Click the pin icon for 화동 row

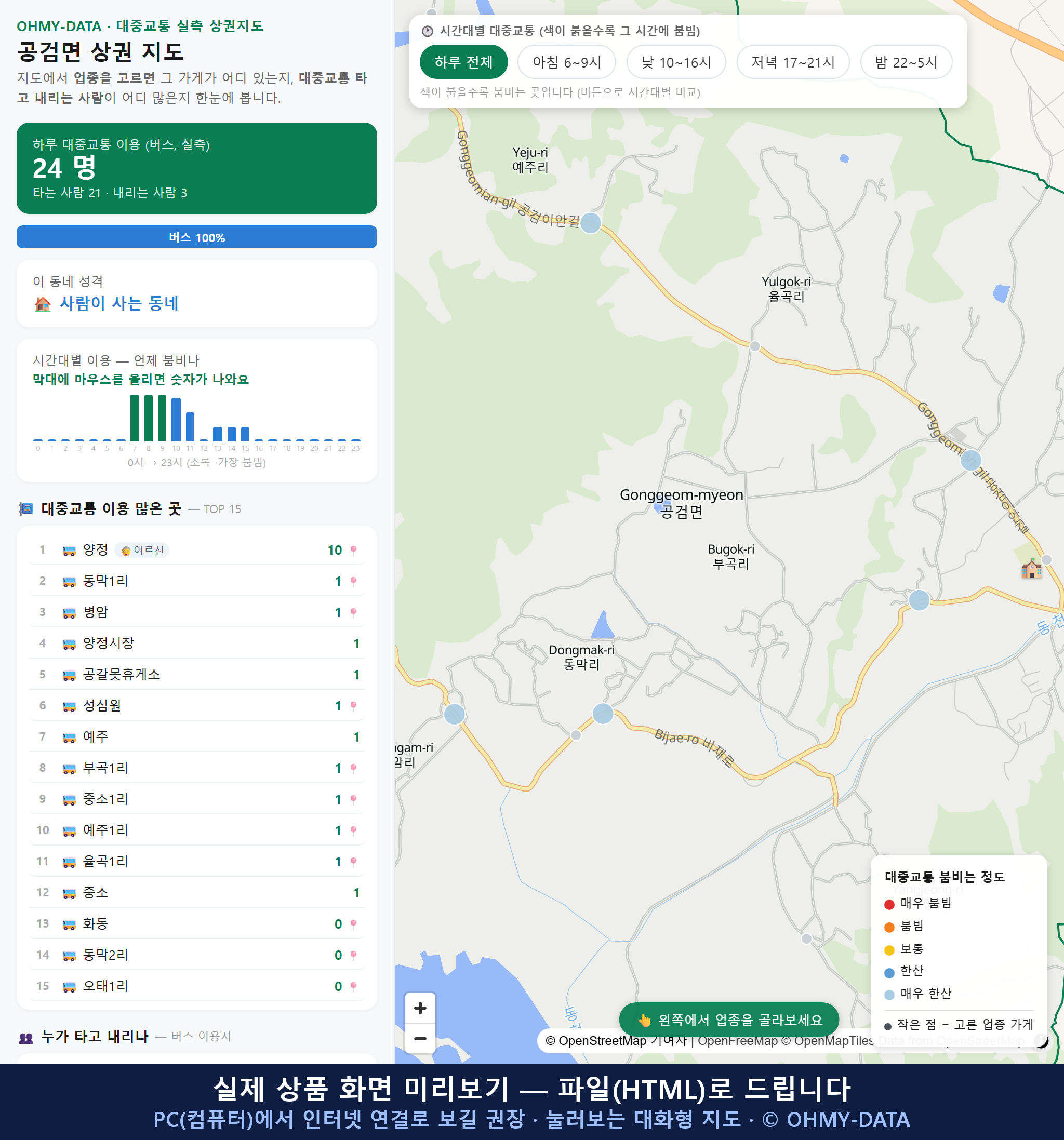pos(353,924)
